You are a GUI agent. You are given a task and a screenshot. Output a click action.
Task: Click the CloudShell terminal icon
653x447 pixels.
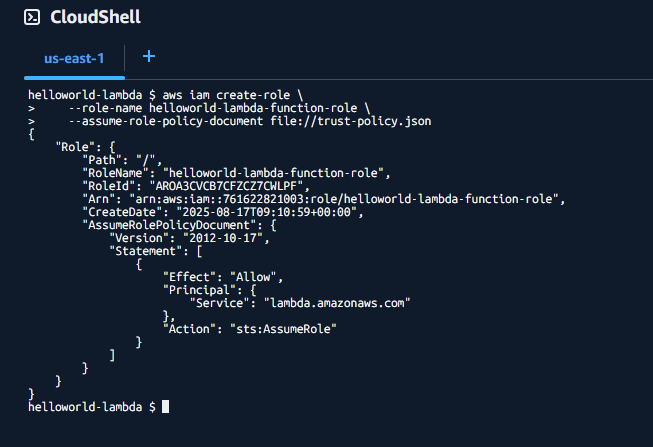pyautogui.click(x=32, y=17)
